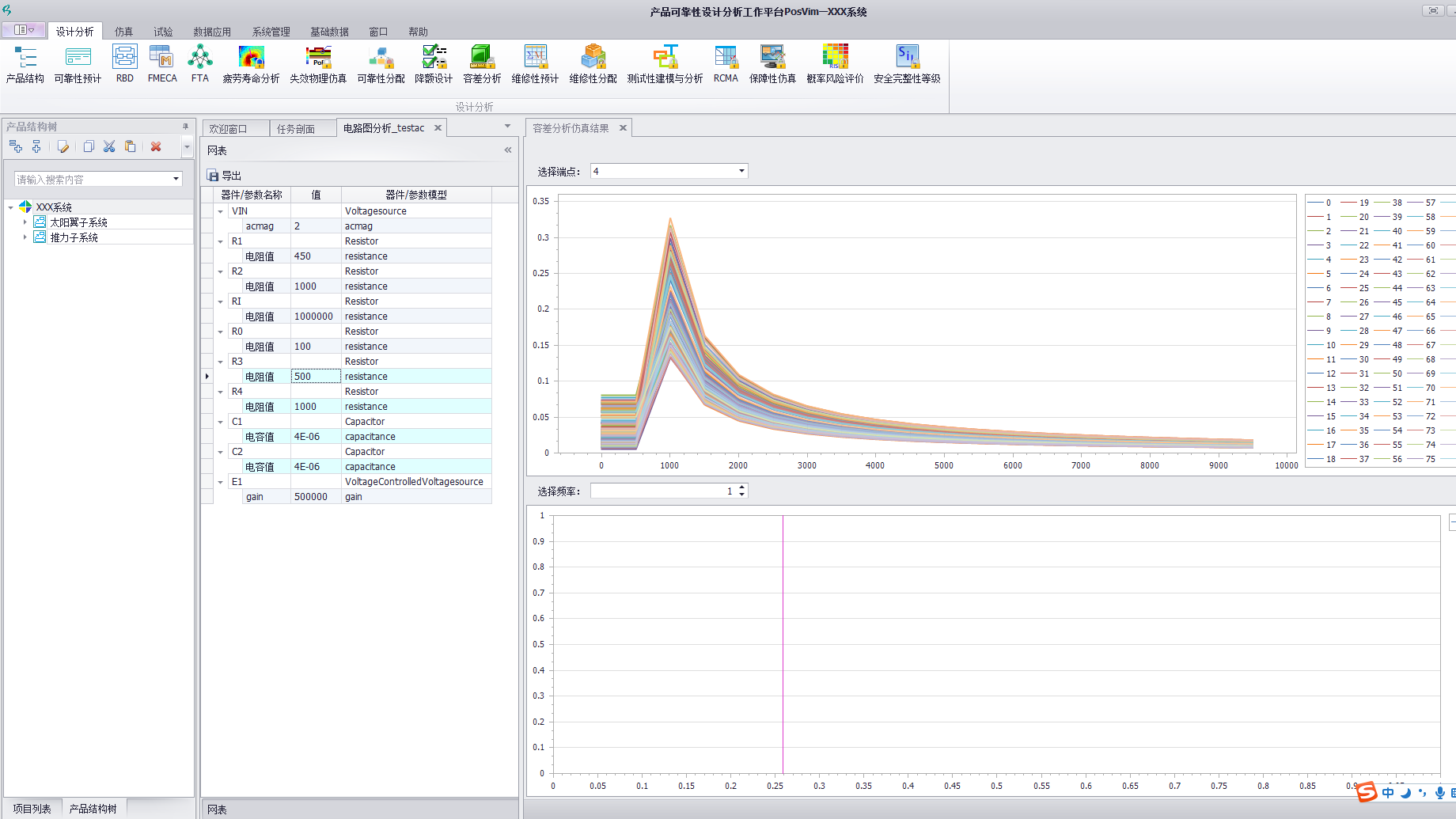Launch the FTA fault tree tool
Image resolution: width=1456 pixels, height=819 pixels.
(200, 63)
